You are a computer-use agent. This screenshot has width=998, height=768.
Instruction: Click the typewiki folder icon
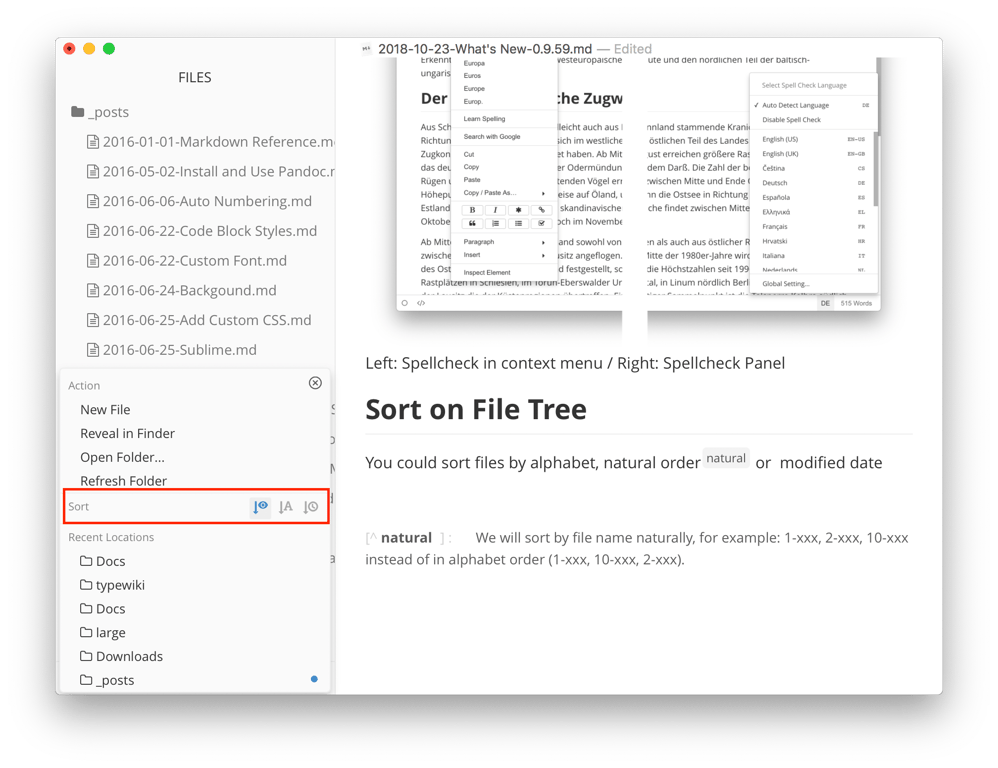point(86,585)
